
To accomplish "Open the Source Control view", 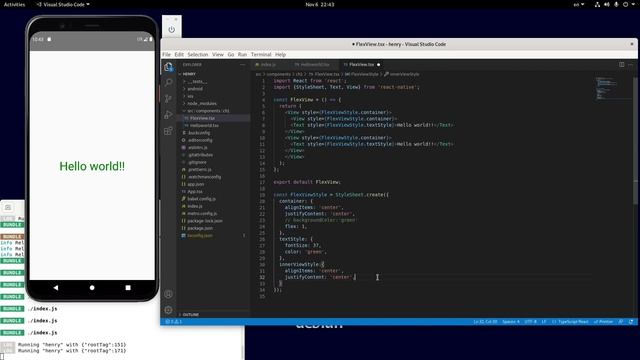I will coord(168,99).
